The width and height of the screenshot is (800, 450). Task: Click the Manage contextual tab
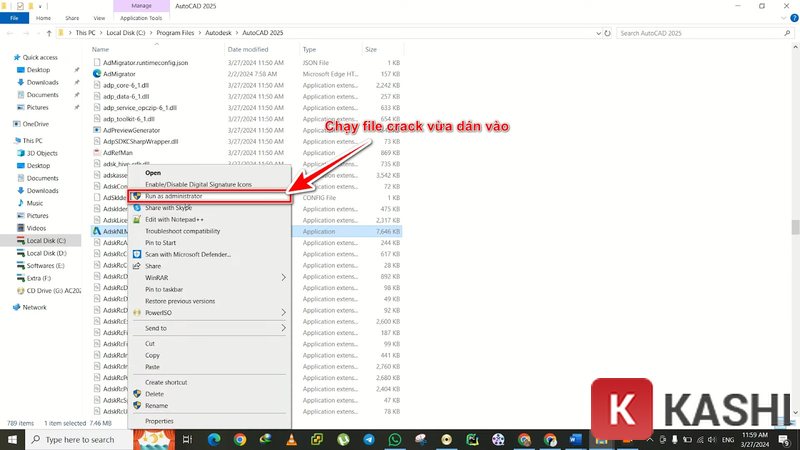coord(141,6)
